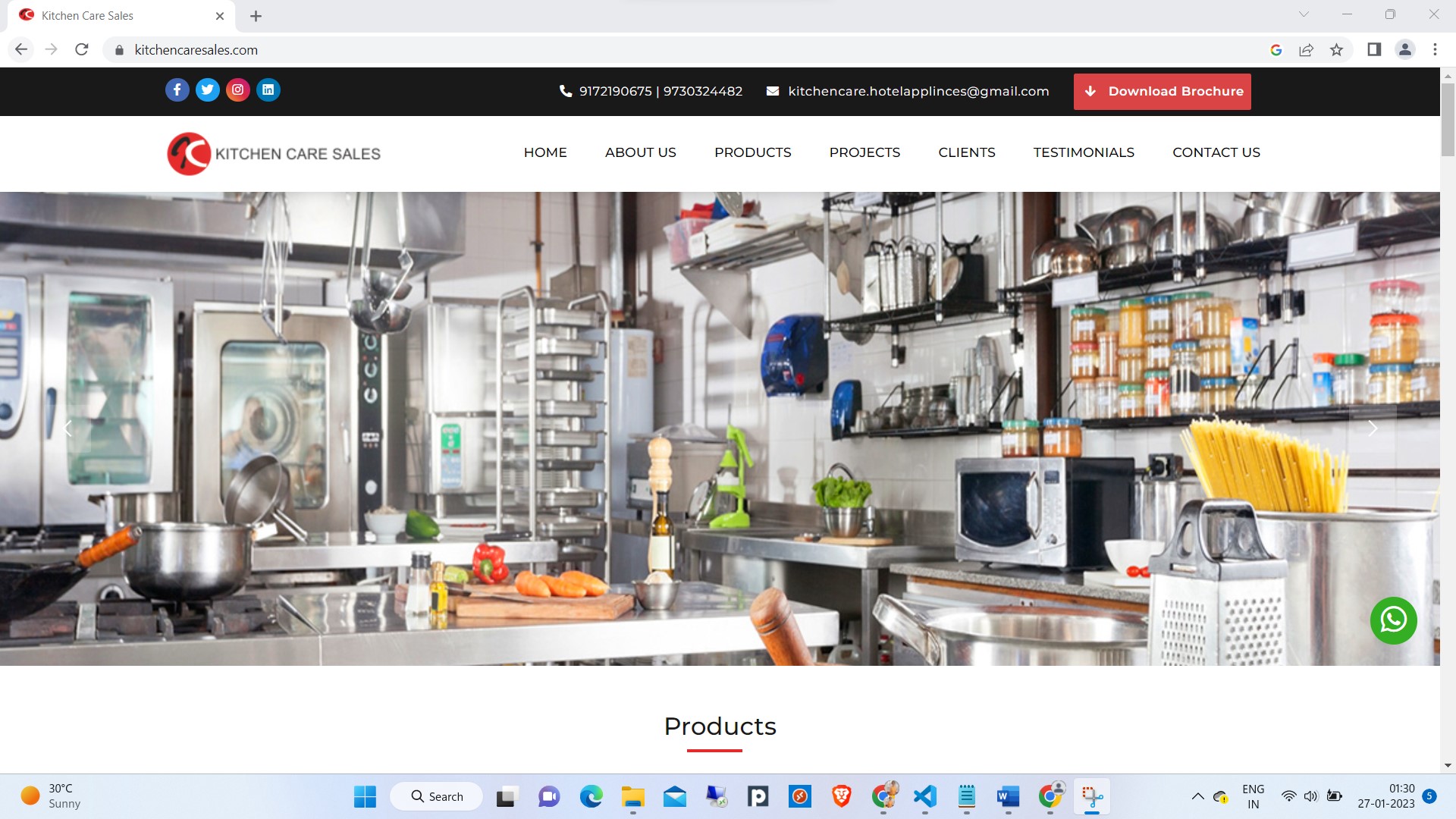Open Notepad from the taskbar

(966, 796)
